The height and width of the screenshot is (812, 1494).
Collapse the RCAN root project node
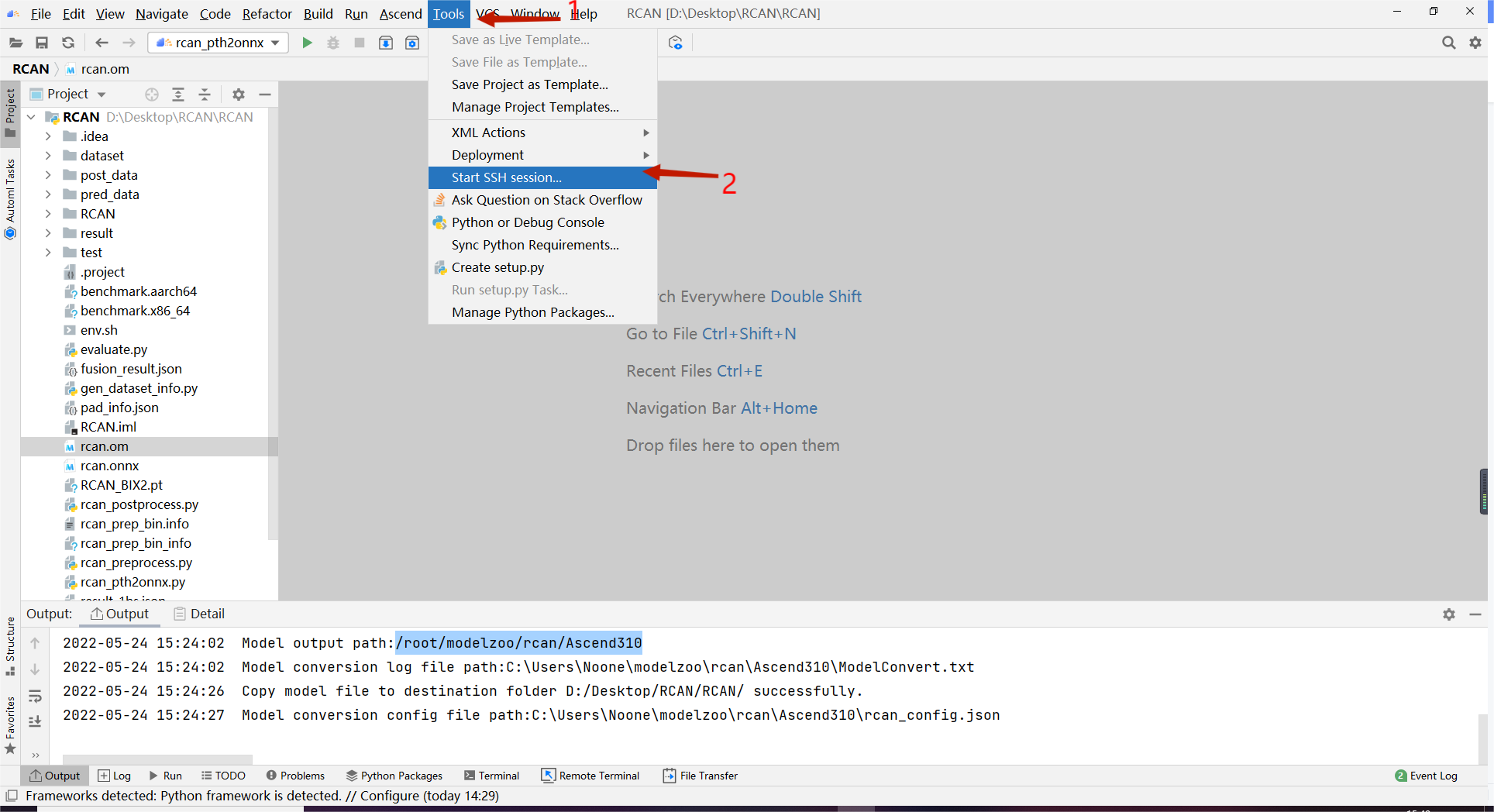[31, 117]
